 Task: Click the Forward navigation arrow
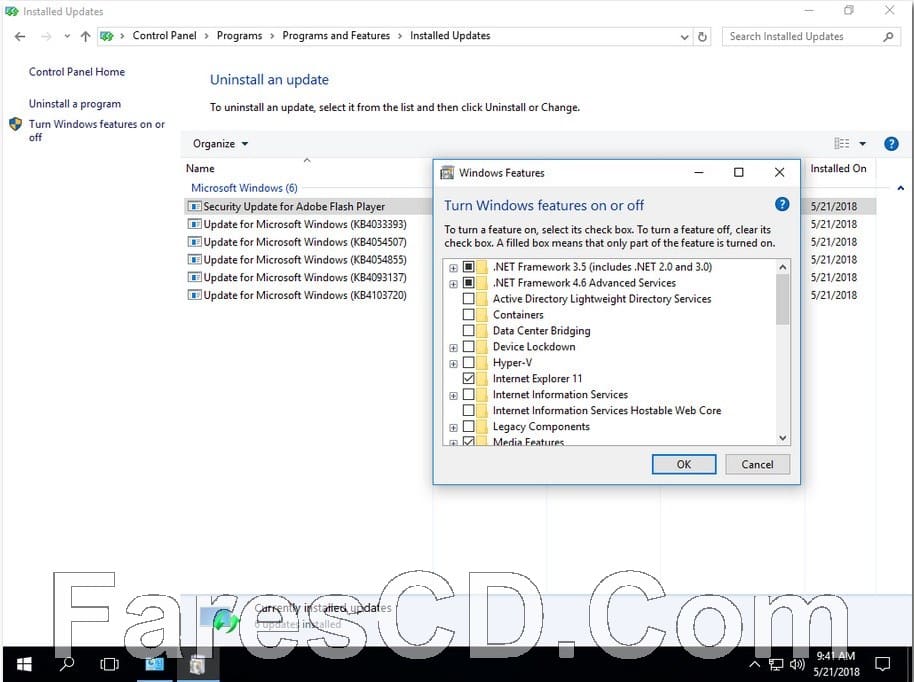pyautogui.click(x=46, y=37)
